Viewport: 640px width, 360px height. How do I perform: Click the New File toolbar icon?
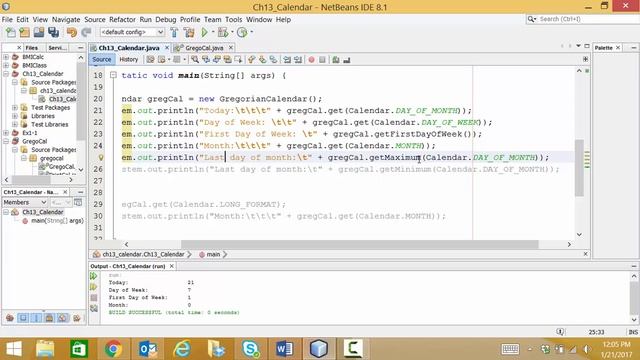[11, 32]
